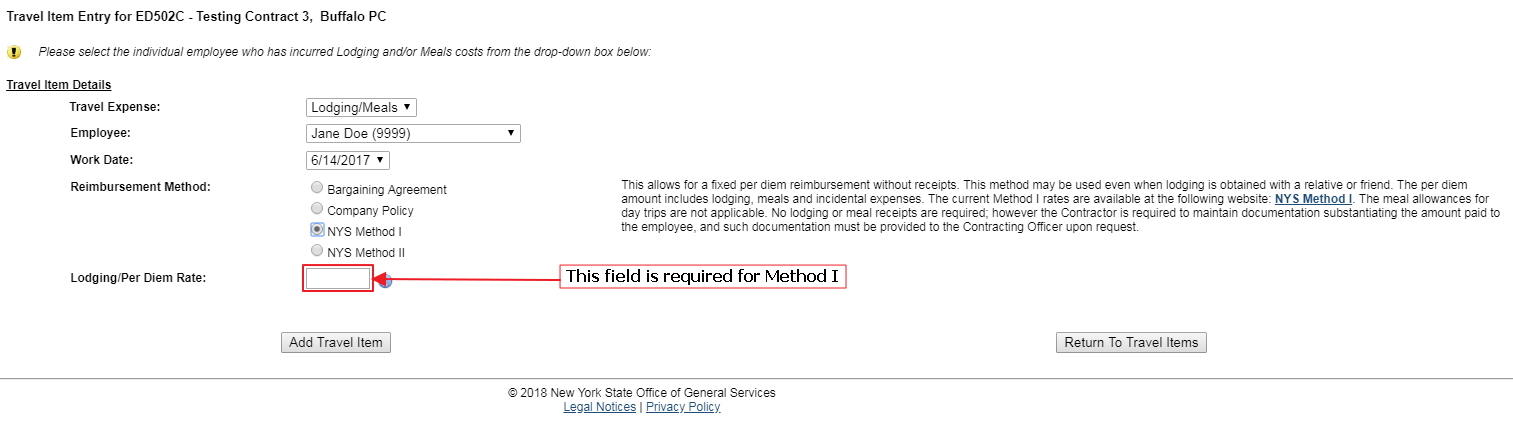Select NYS Method I radio button
Image resolution: width=1513 pixels, height=421 pixels.
coord(317,230)
